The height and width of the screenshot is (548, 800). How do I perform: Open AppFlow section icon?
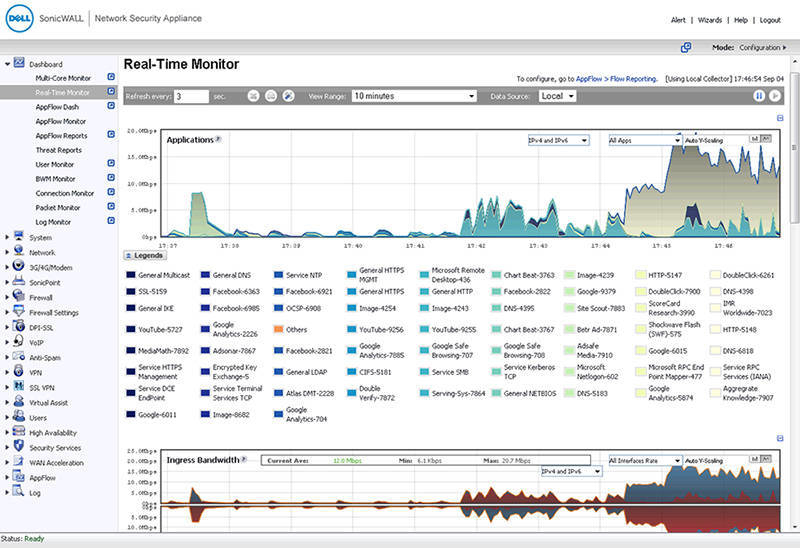coord(19,477)
